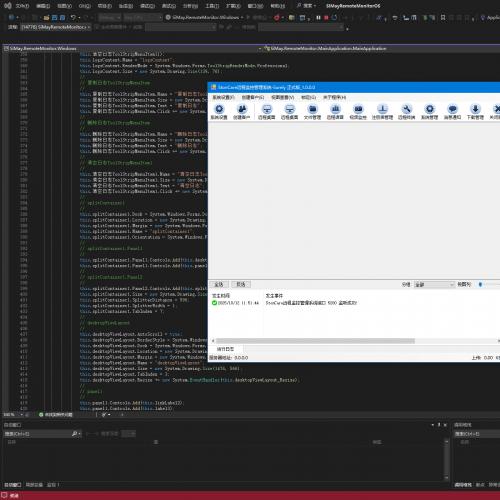Click the 反选 button
500x500 pixels.
tap(241, 284)
